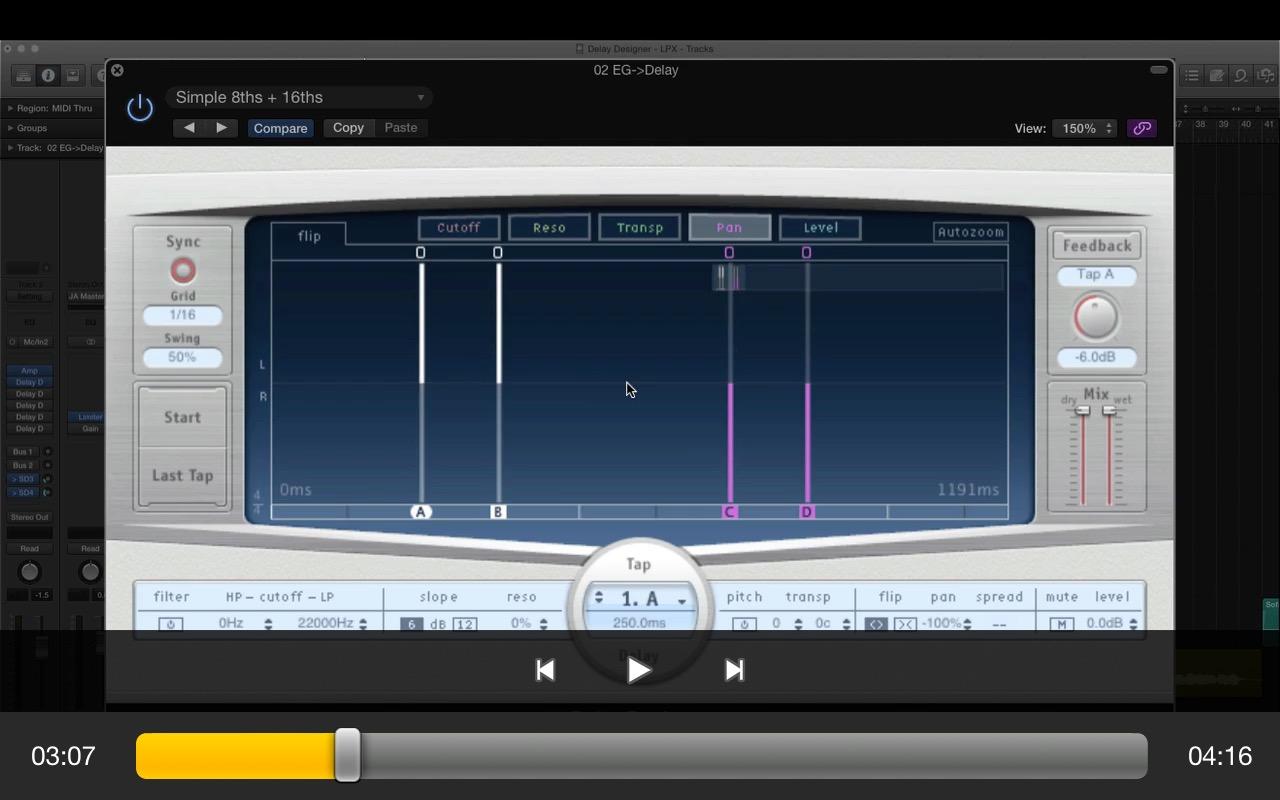Image resolution: width=1280 pixels, height=800 pixels.
Task: Toggle the Inspector info icon in Logic
Action: click(x=48, y=76)
